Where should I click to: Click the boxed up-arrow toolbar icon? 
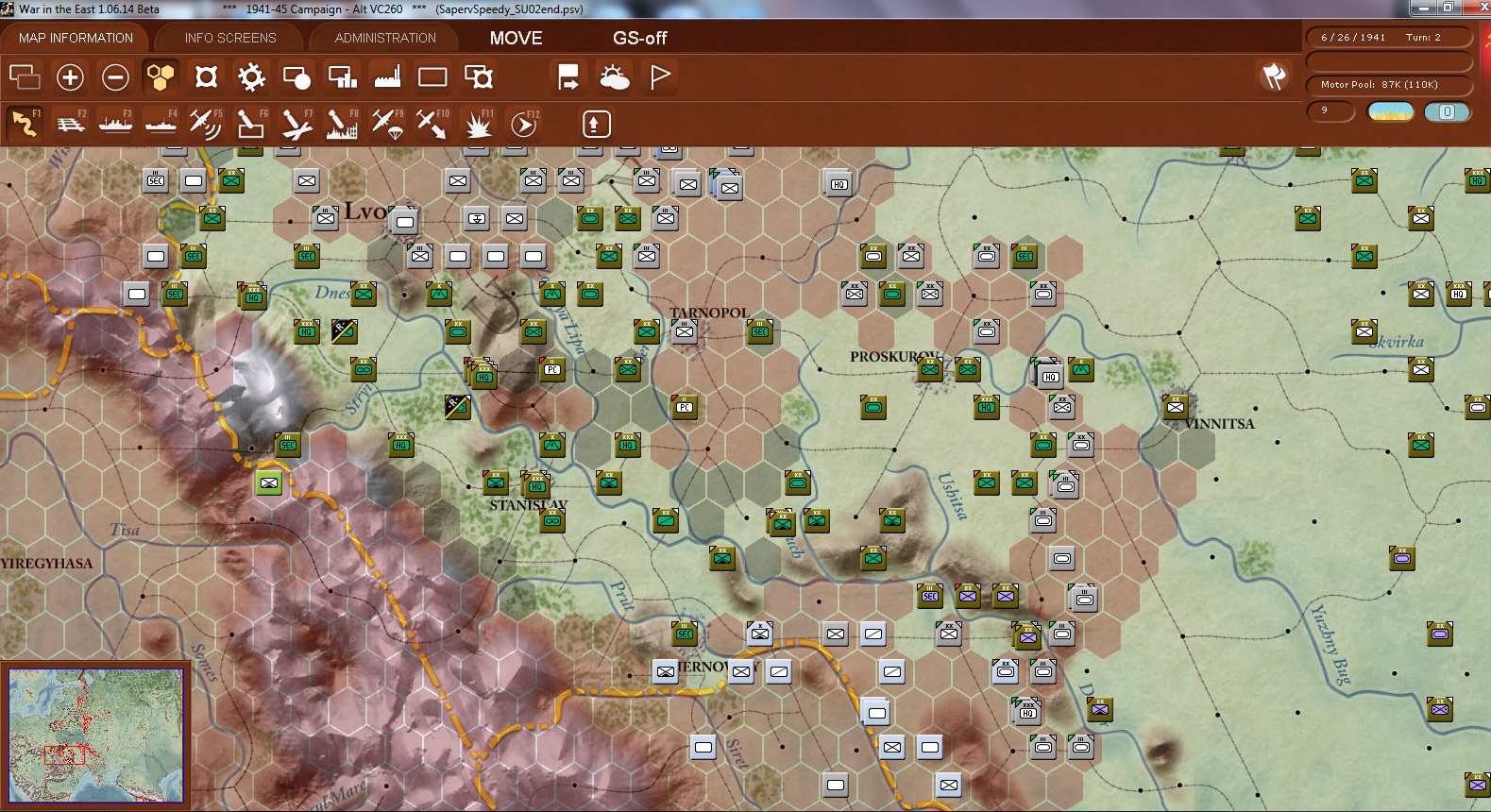click(x=596, y=124)
